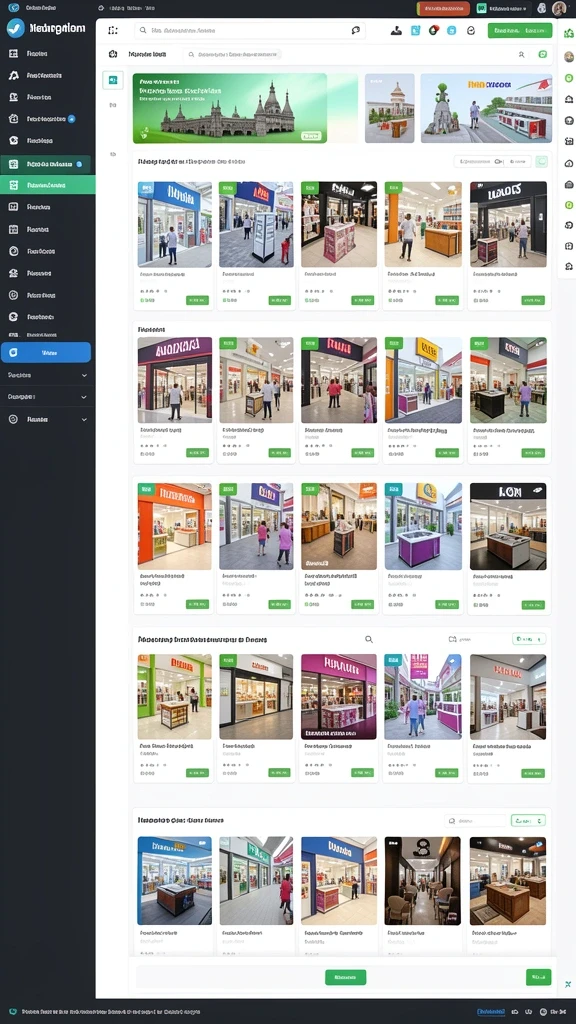Toggle the green chat icon in secondary header
The height and width of the screenshot is (1024, 576).
(x=542, y=55)
